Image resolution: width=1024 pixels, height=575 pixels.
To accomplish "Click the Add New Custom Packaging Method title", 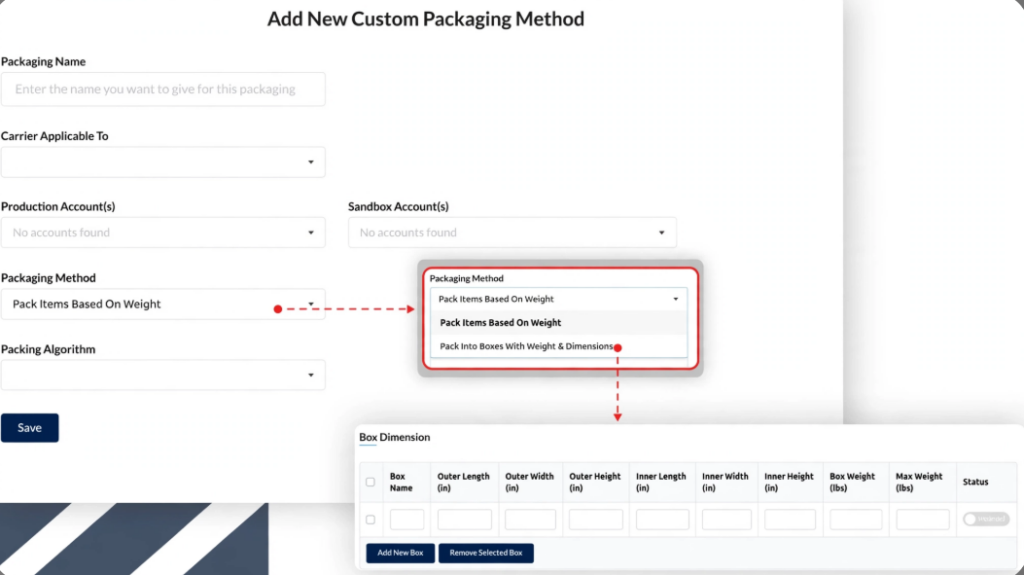I will point(426,19).
